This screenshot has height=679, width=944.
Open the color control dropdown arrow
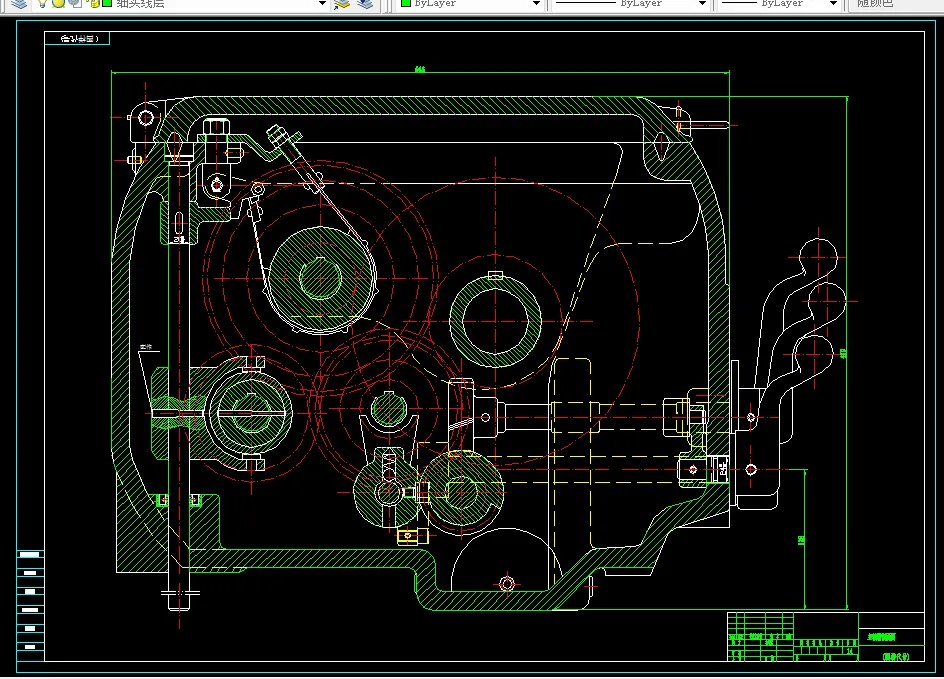coord(536,4)
